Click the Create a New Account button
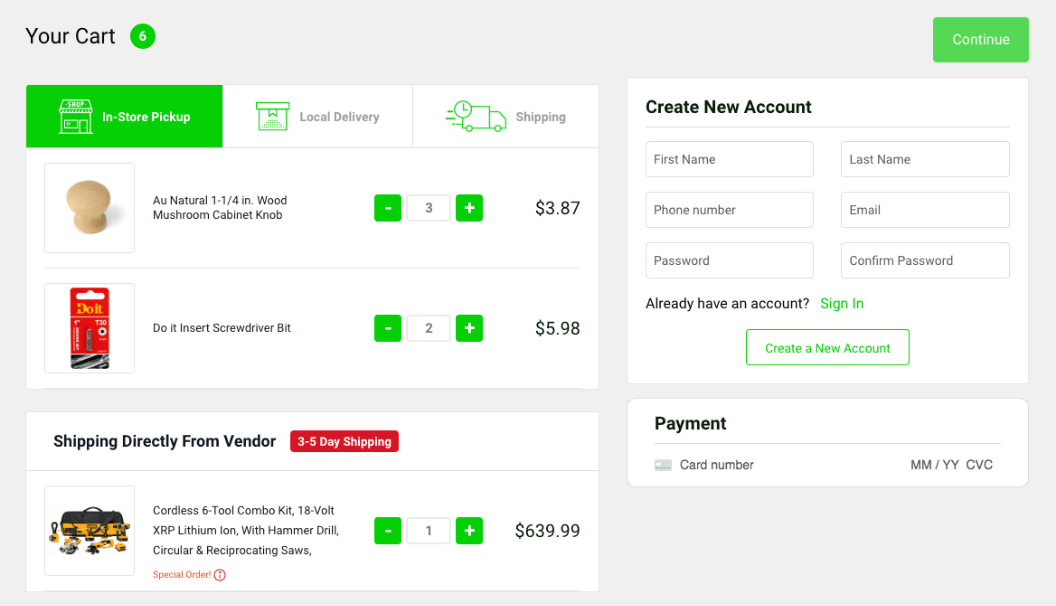This screenshot has width=1056, height=606. [x=827, y=348]
